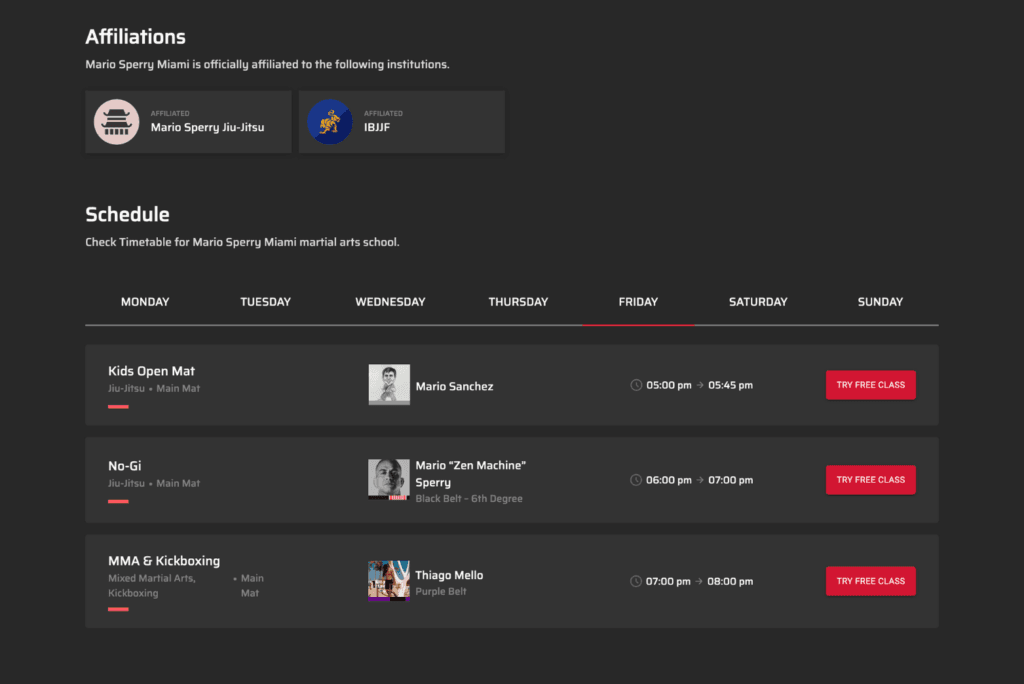The height and width of the screenshot is (684, 1024).
Task: Click Try Free Class for the No-Gi session
Action: (x=870, y=480)
